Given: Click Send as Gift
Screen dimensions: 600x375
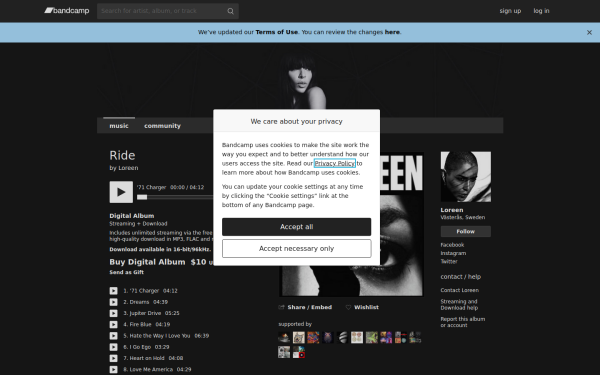Looking at the screenshot, I should [x=127, y=272].
